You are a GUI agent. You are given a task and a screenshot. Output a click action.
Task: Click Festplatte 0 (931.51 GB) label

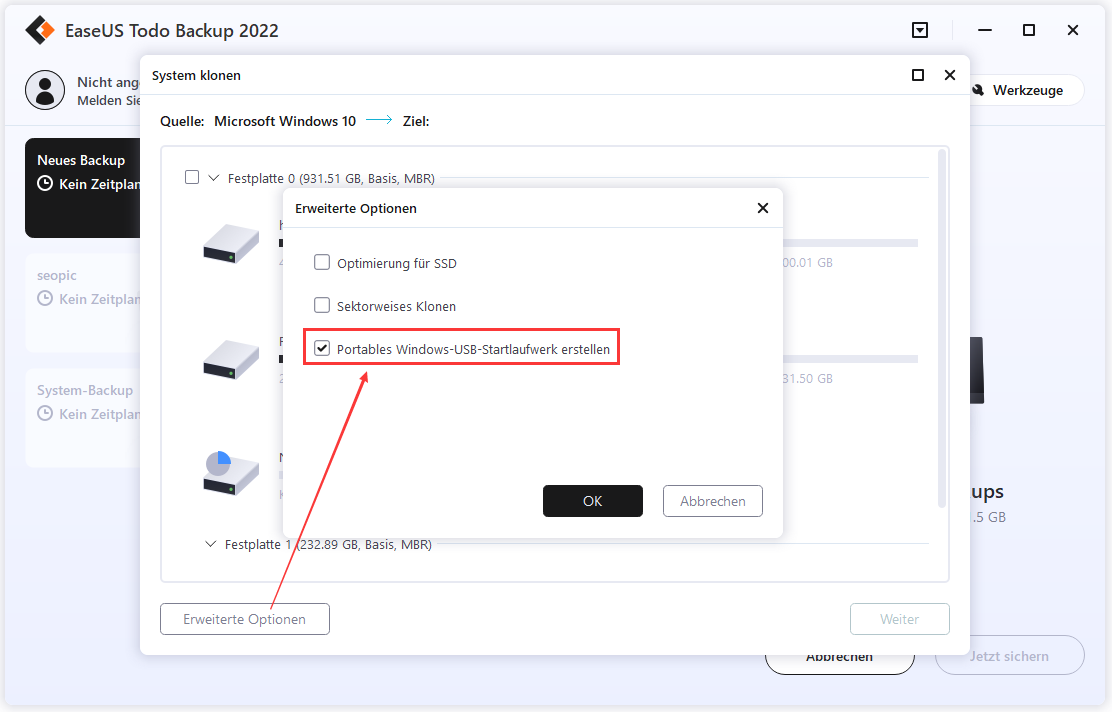point(331,179)
